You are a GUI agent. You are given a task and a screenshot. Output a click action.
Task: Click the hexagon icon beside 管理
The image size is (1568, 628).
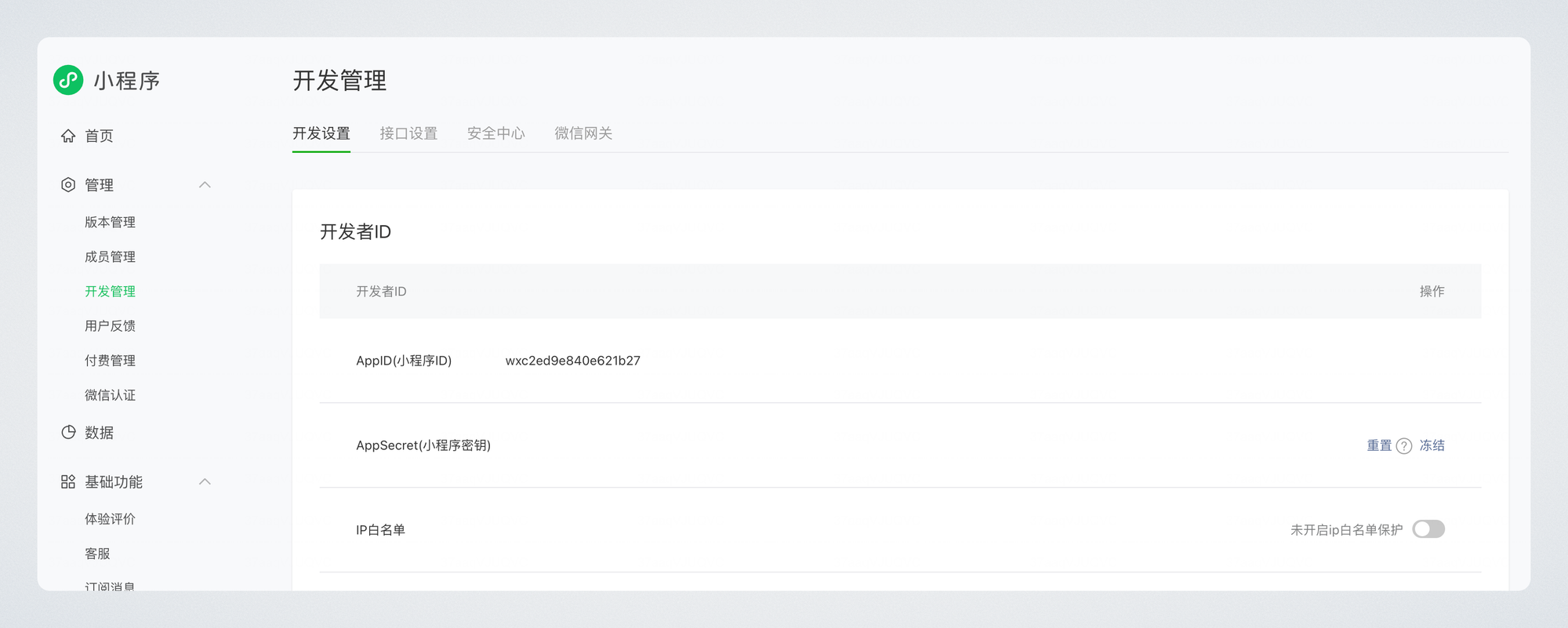point(68,185)
